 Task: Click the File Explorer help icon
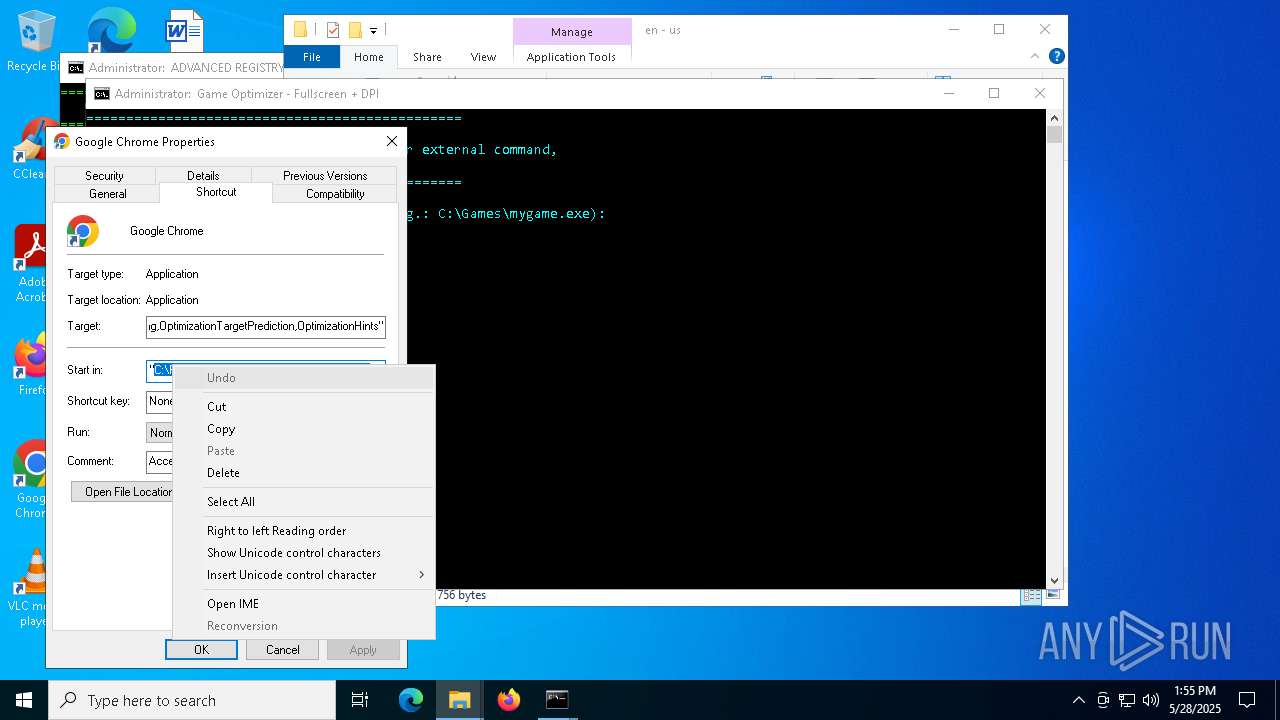coord(1056,57)
